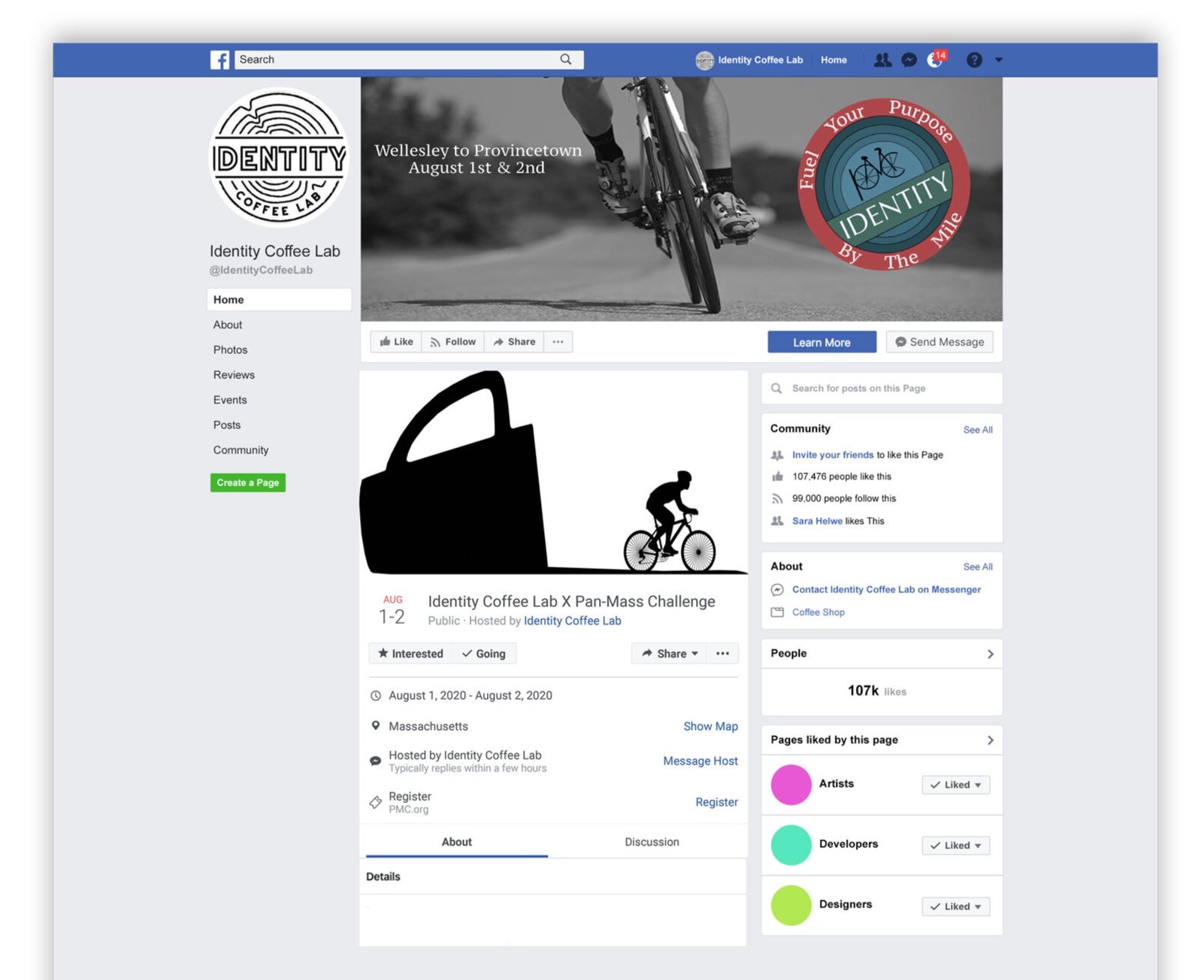Click the green Designers page circle
The width and height of the screenshot is (1204, 980).
(x=791, y=906)
